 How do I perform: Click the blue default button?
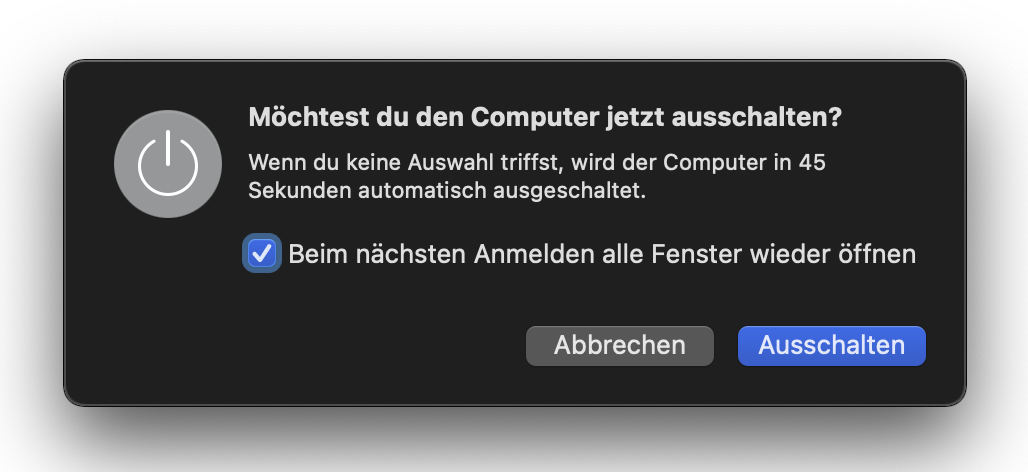[x=831, y=345]
